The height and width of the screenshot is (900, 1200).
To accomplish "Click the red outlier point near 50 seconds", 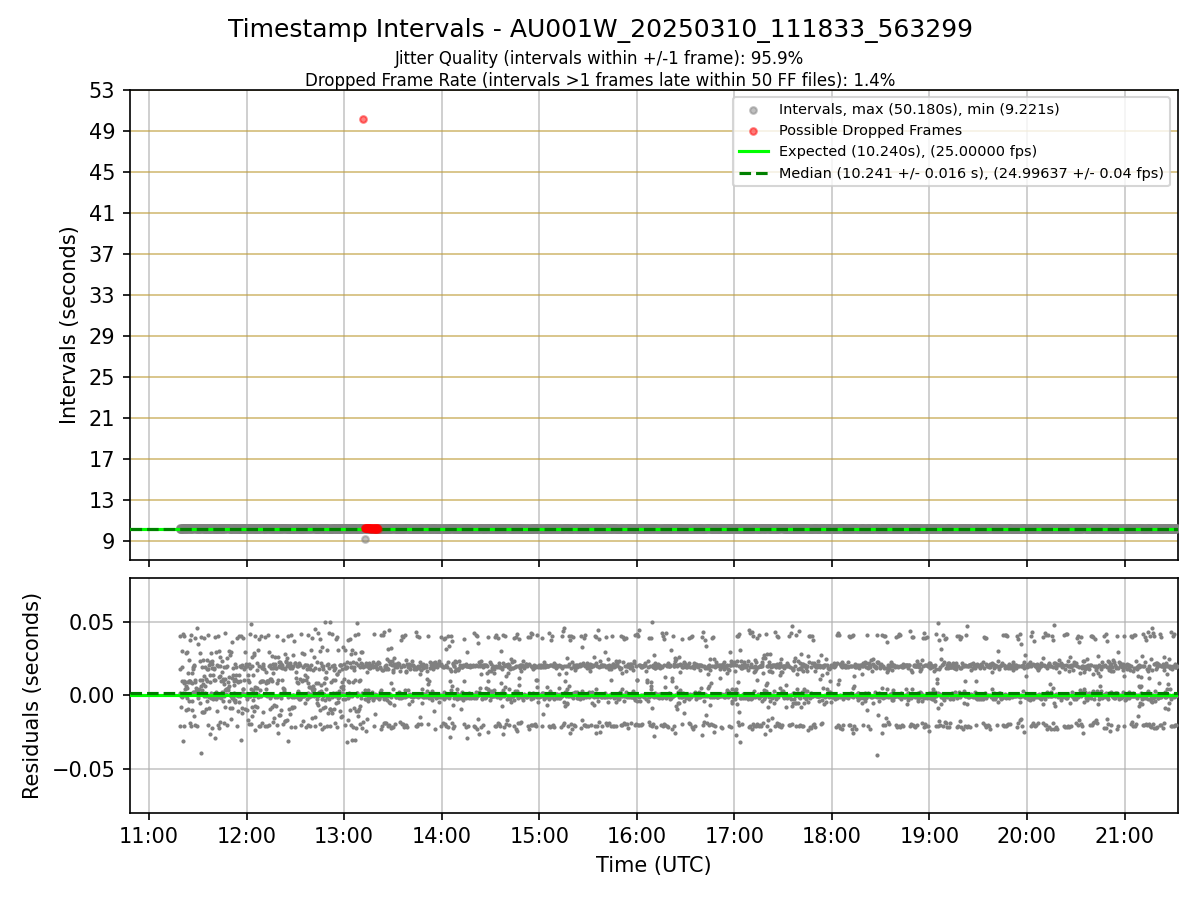I will 363,119.
